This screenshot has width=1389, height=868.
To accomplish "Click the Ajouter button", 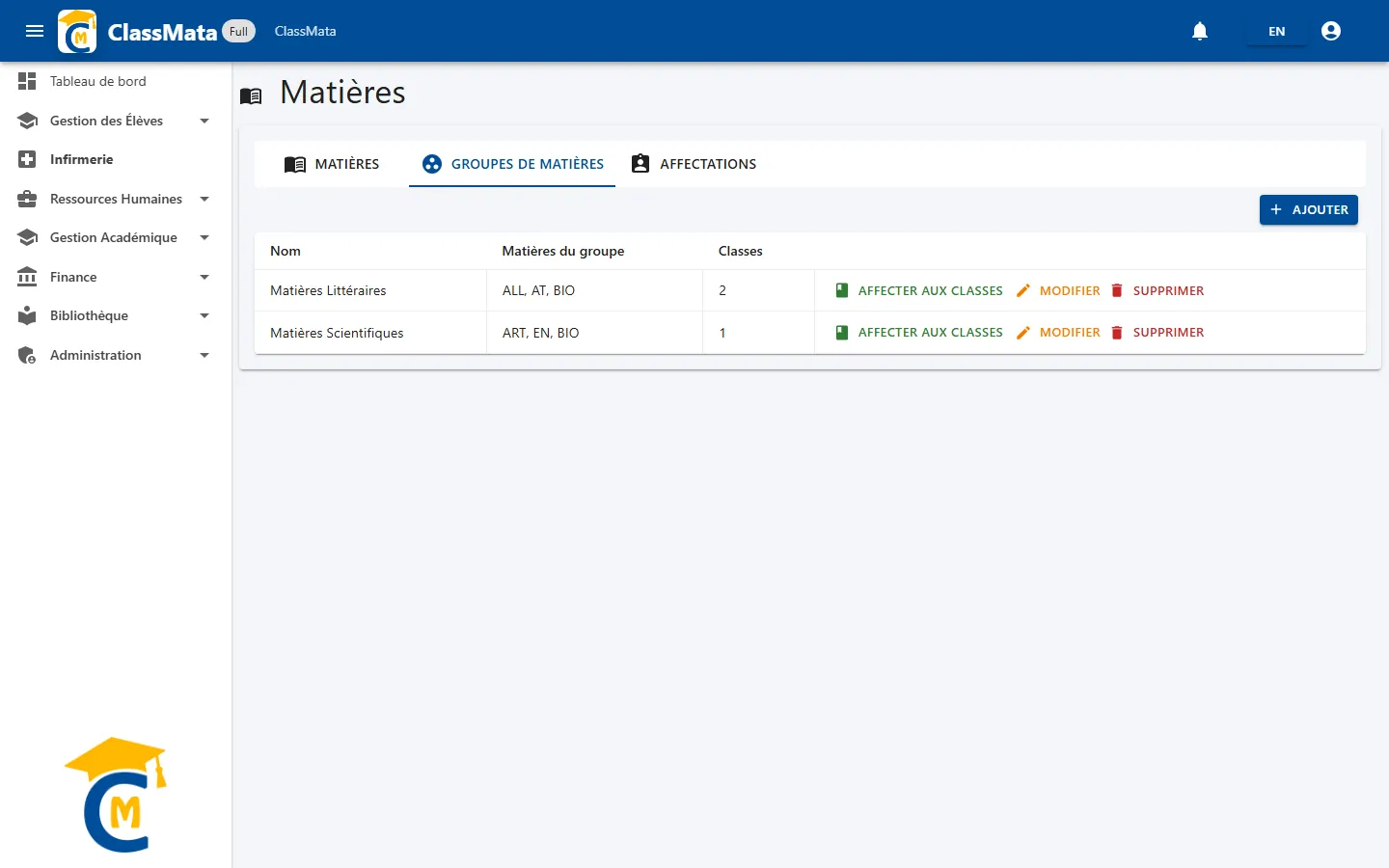I will point(1309,209).
